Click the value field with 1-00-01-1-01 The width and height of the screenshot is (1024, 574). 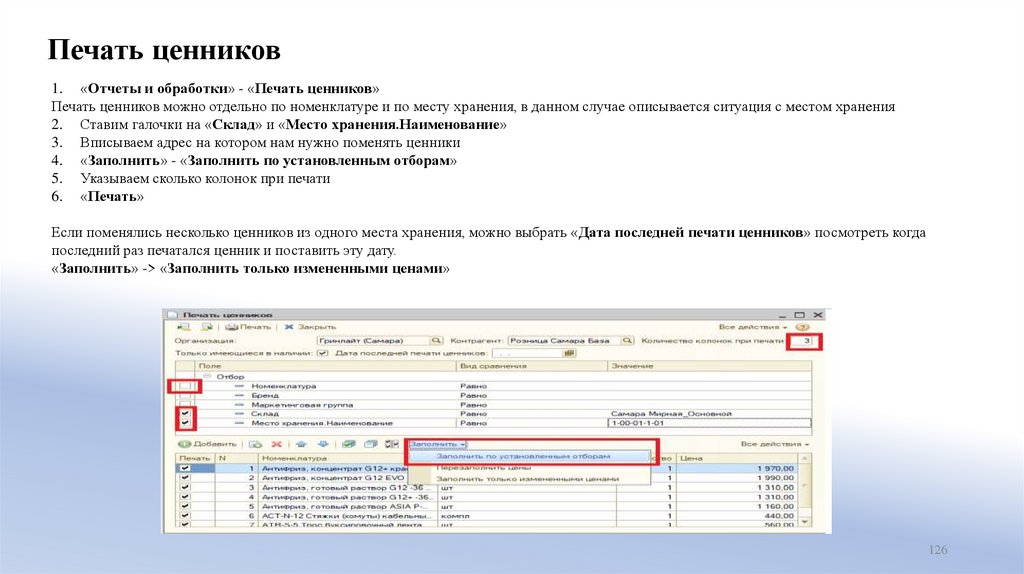[x=709, y=423]
